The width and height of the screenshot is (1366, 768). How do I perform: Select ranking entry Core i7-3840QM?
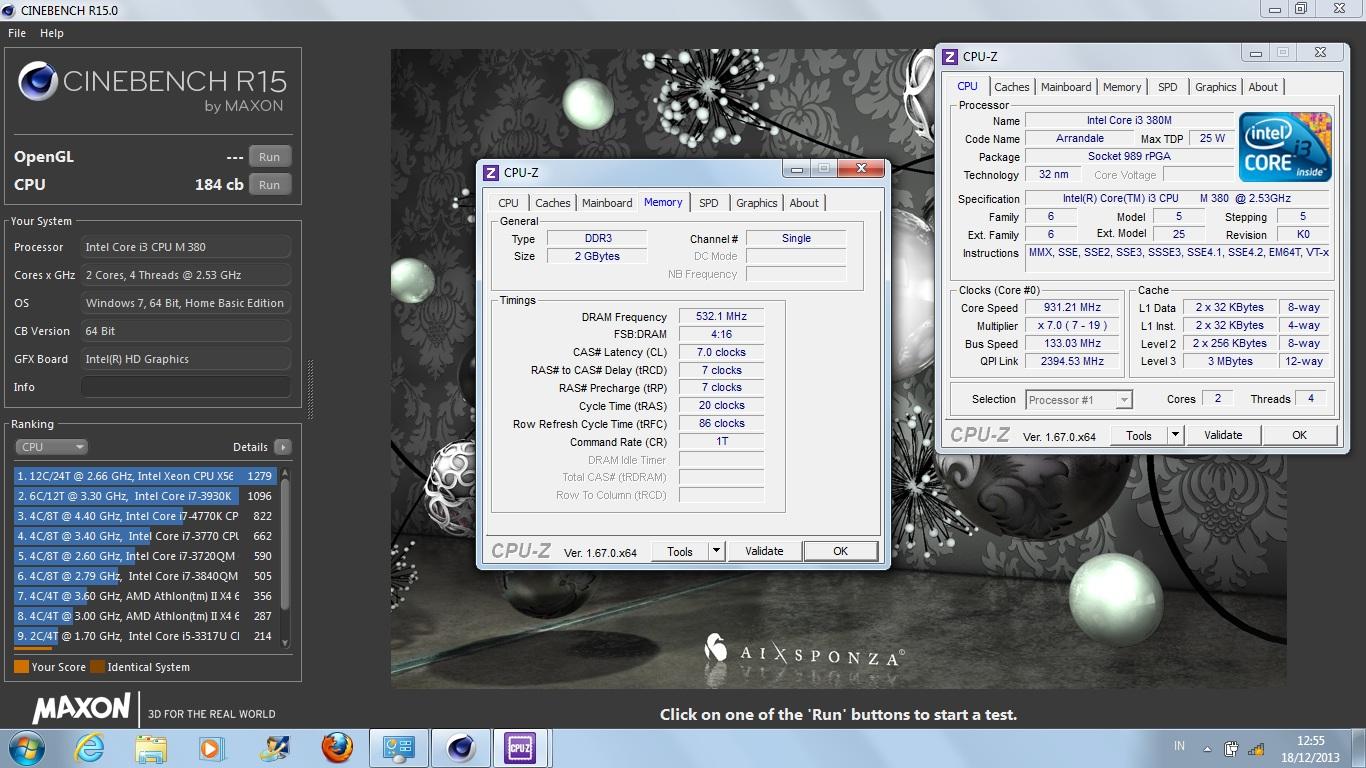(144, 576)
